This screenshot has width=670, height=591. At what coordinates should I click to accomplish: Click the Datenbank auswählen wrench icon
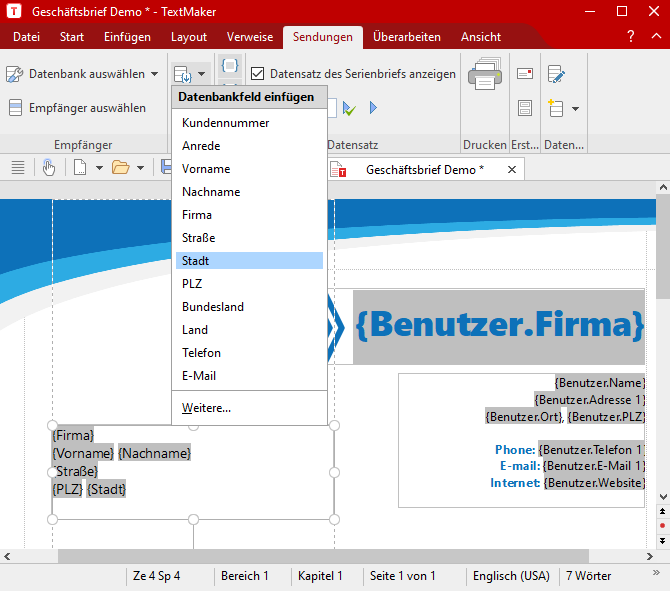coord(15,74)
